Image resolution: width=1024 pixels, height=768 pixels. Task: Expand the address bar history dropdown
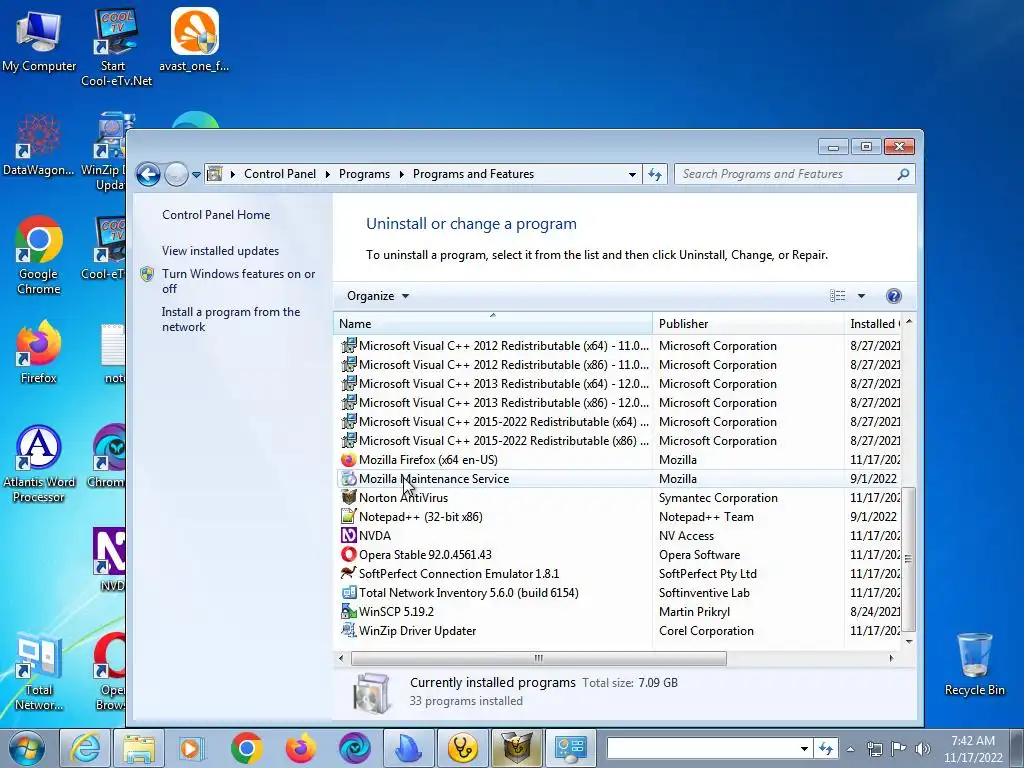pos(632,174)
